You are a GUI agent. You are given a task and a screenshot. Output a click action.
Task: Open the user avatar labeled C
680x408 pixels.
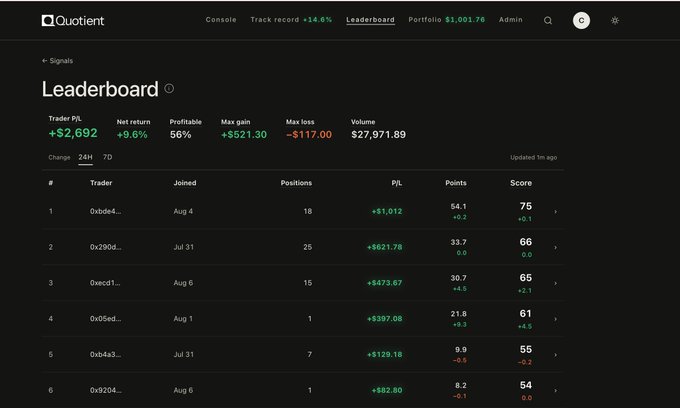point(581,20)
